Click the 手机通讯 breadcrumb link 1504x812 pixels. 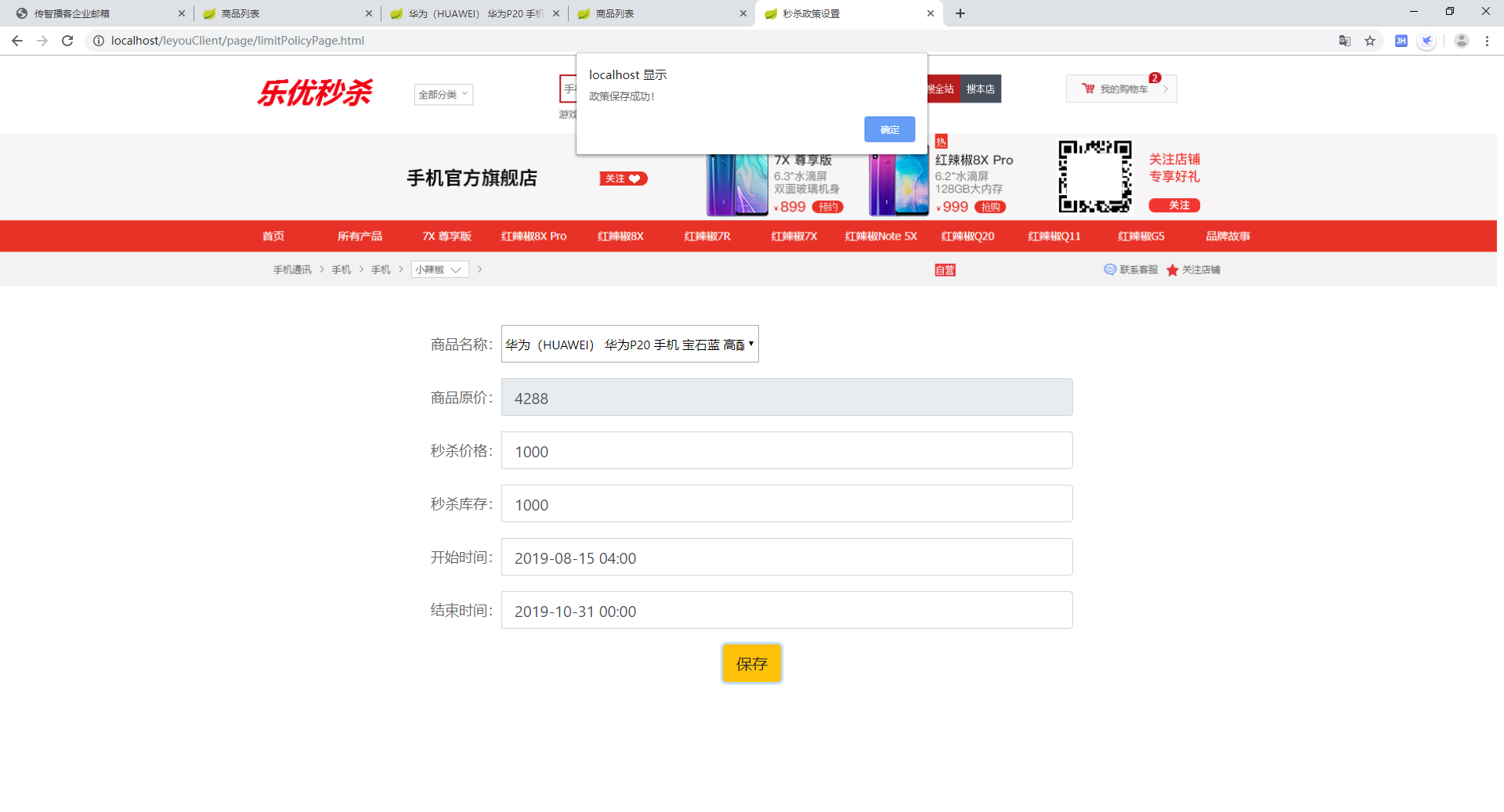(x=292, y=269)
